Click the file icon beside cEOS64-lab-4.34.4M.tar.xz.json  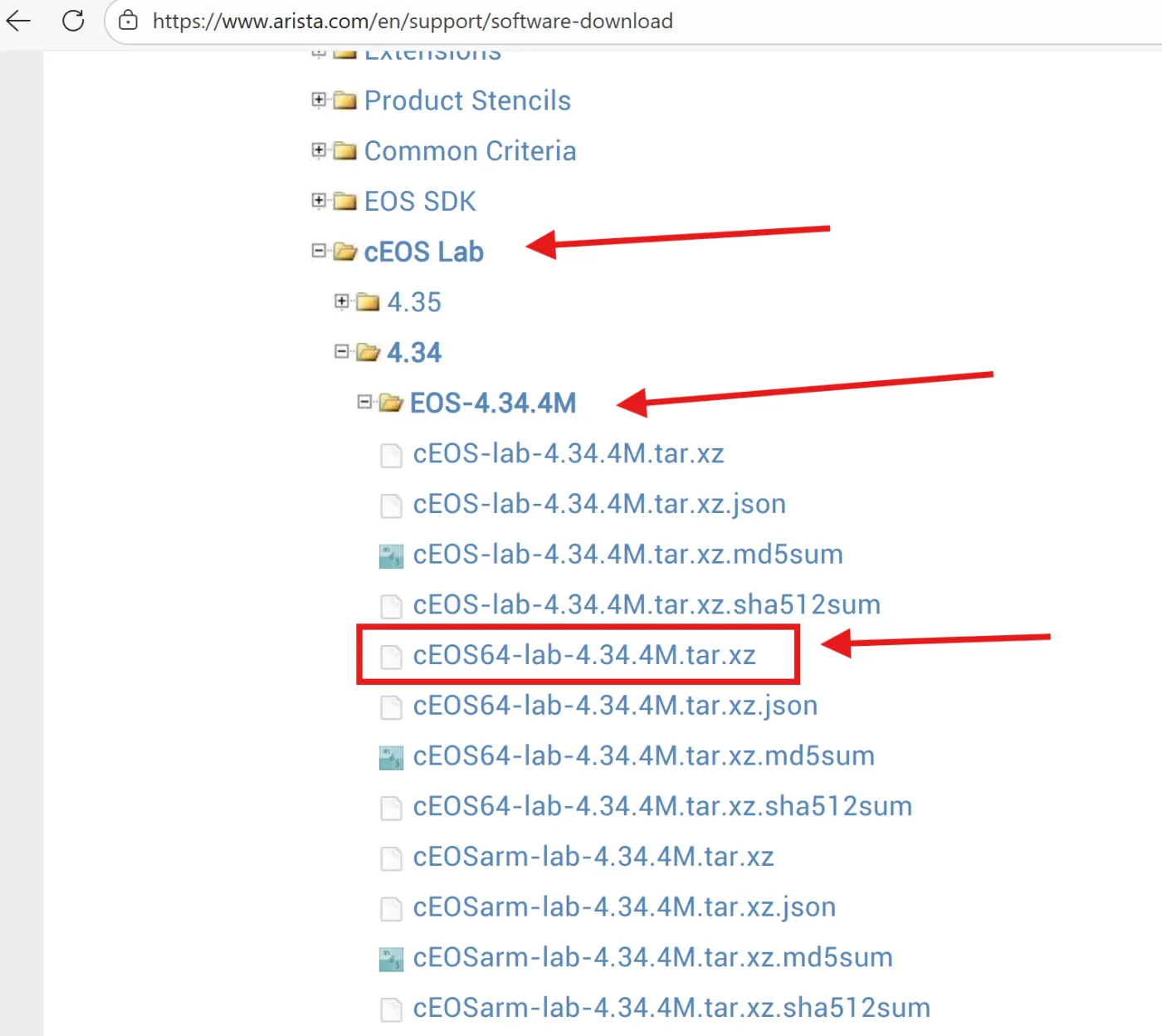[390, 706]
